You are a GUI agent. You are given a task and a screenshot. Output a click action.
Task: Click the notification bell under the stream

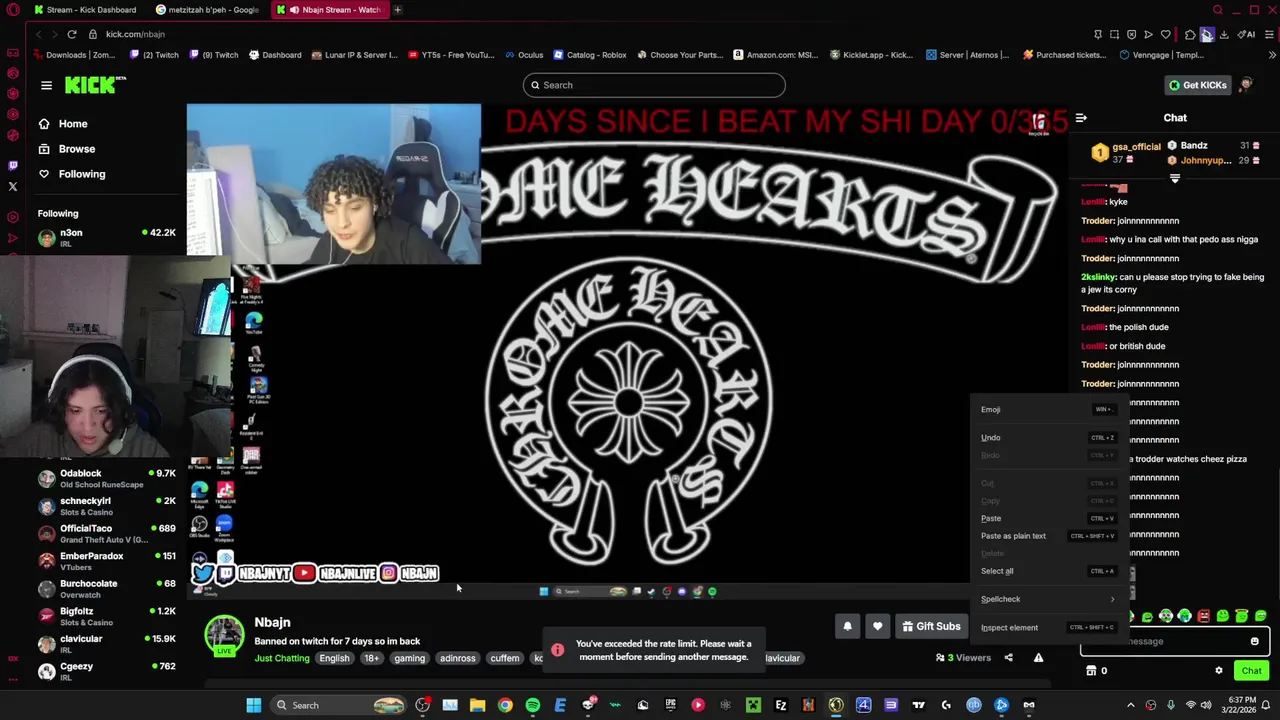pos(847,626)
